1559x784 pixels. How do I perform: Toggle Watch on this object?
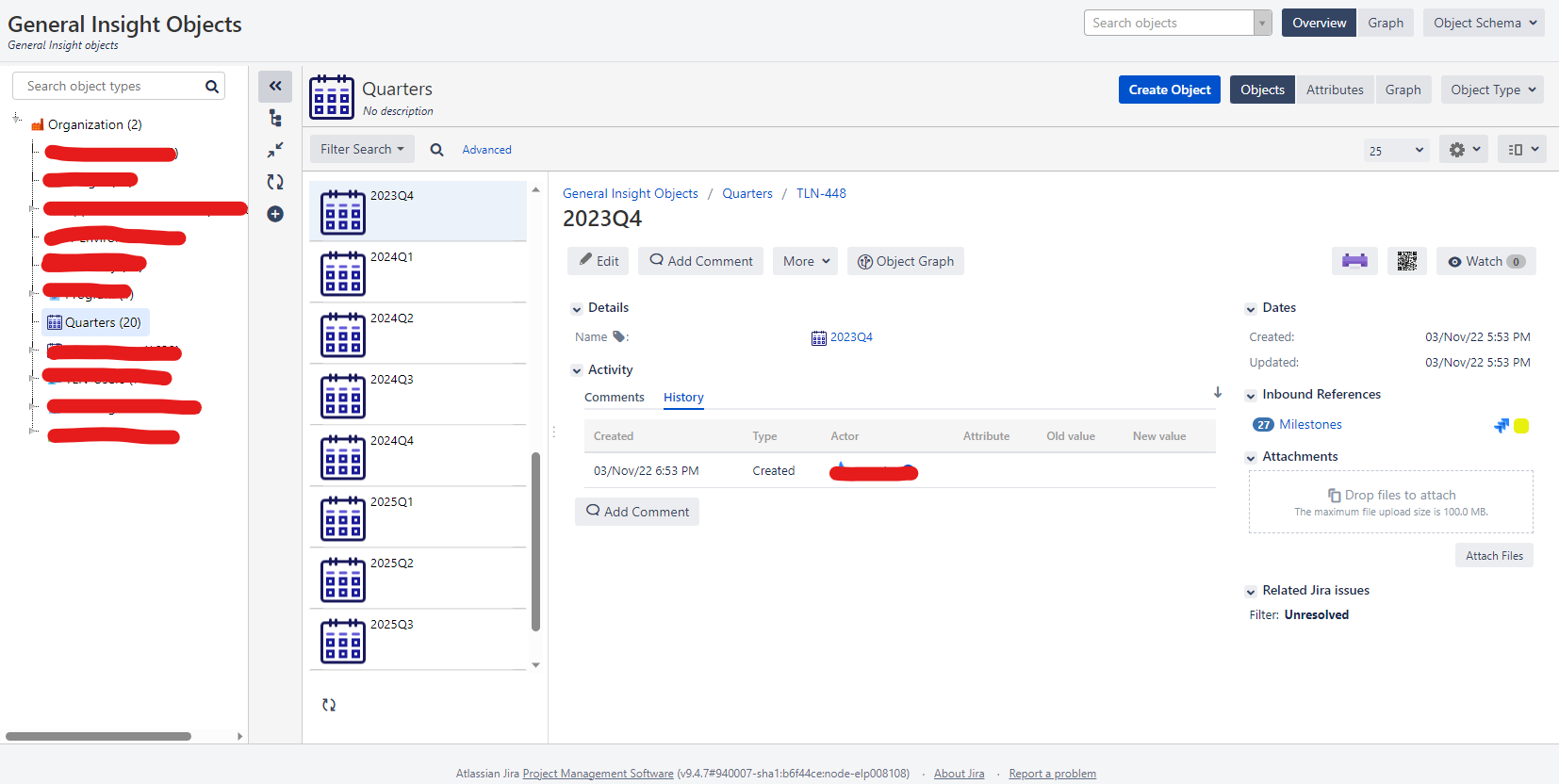tap(1486, 261)
